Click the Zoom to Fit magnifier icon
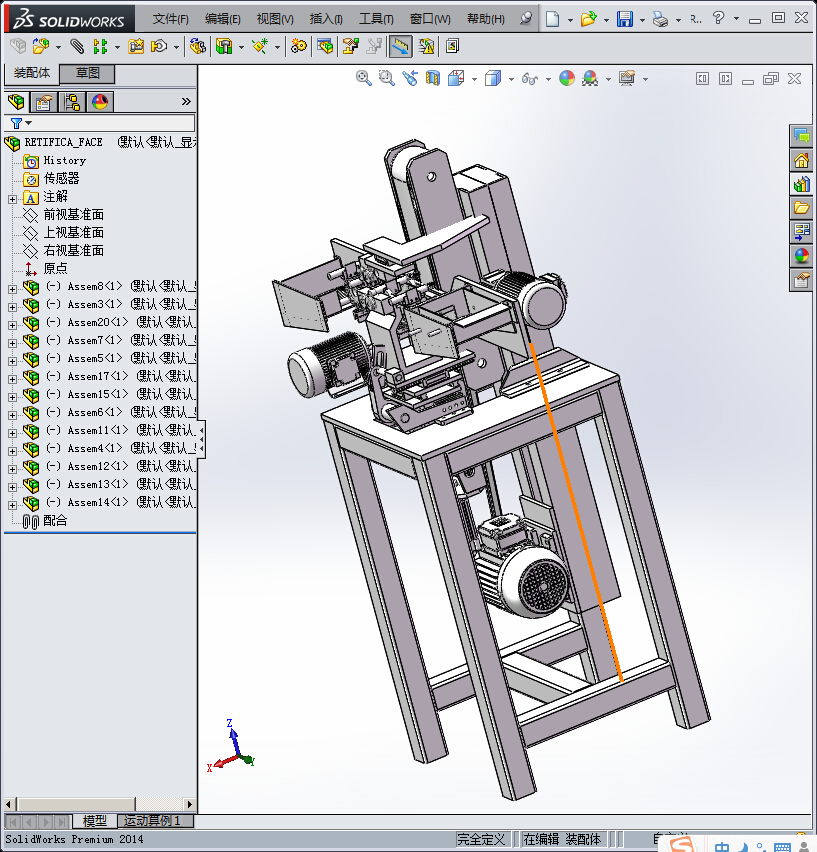Viewport: 817px width, 852px height. pyautogui.click(x=363, y=78)
